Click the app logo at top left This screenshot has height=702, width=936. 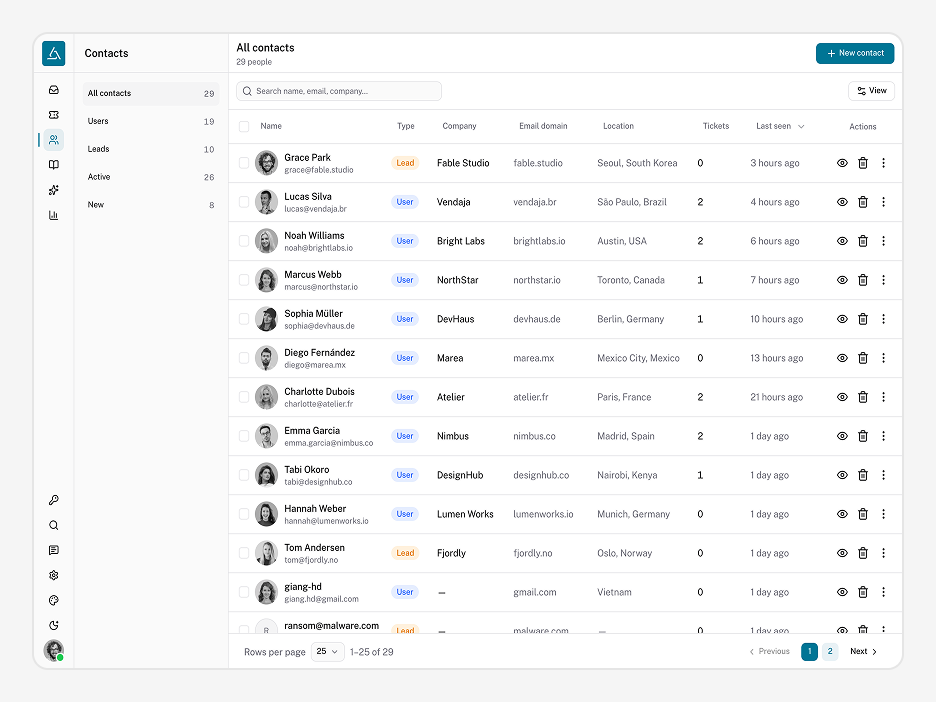pyautogui.click(x=54, y=53)
